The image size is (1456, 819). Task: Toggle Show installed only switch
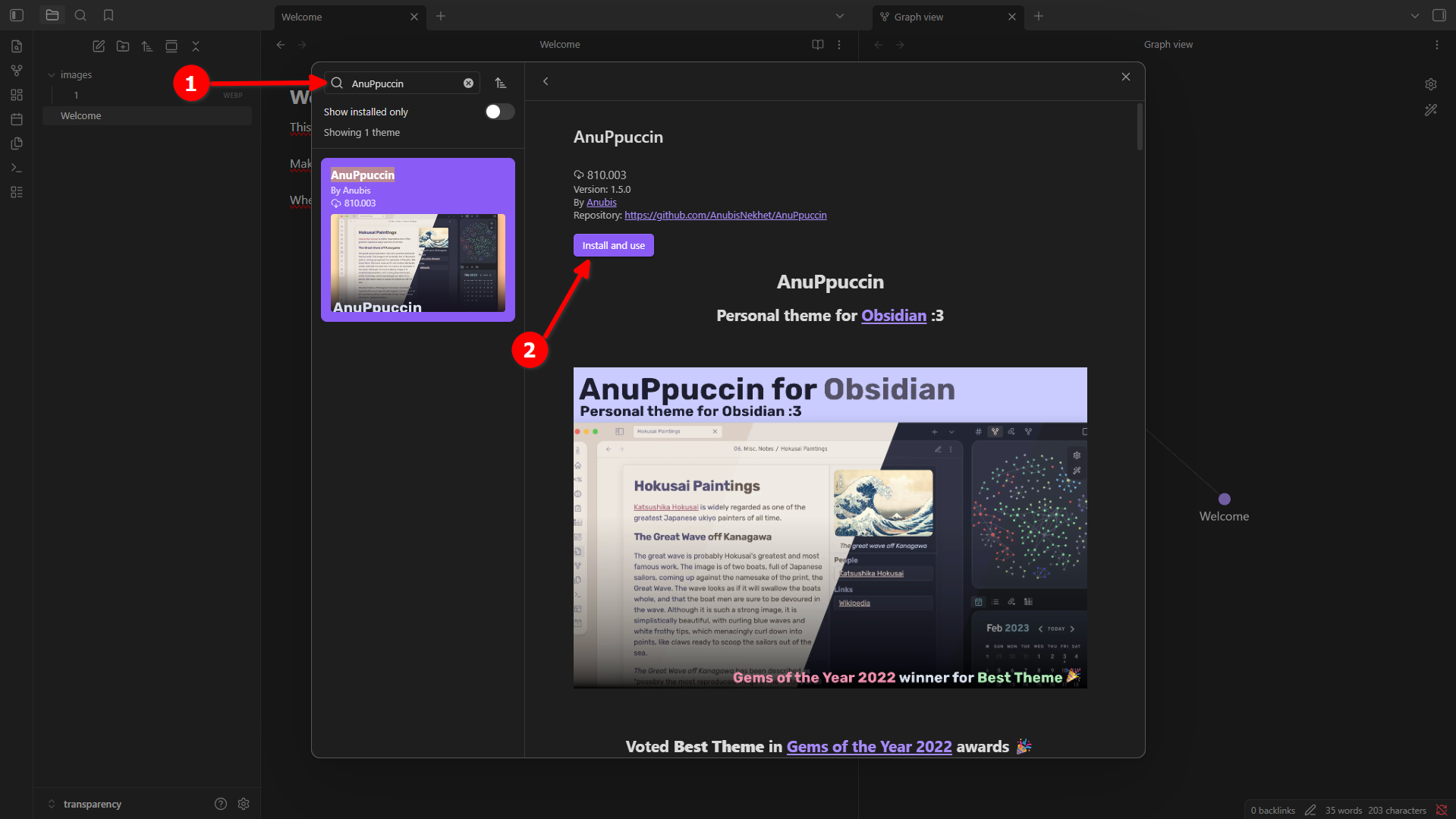[x=499, y=112]
